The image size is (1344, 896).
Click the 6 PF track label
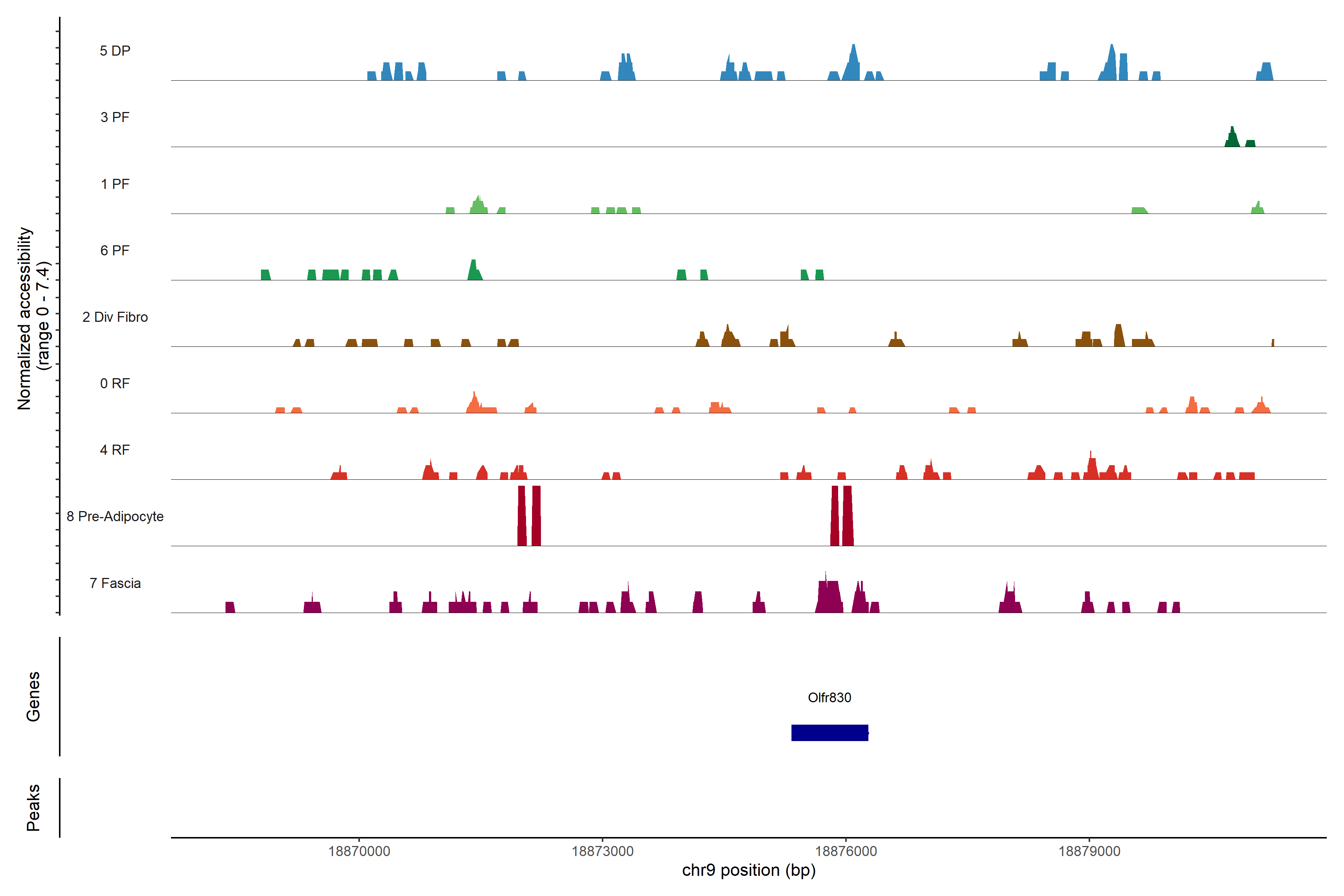[115, 250]
